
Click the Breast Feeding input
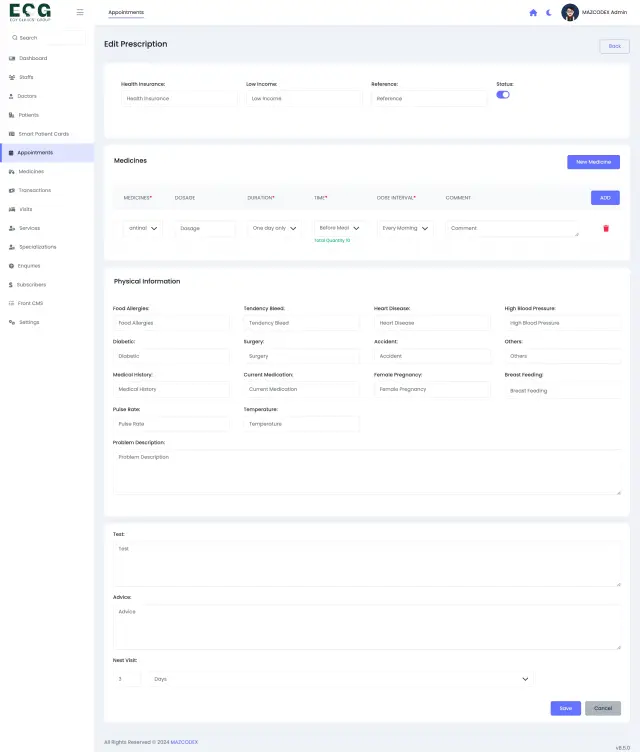point(563,391)
